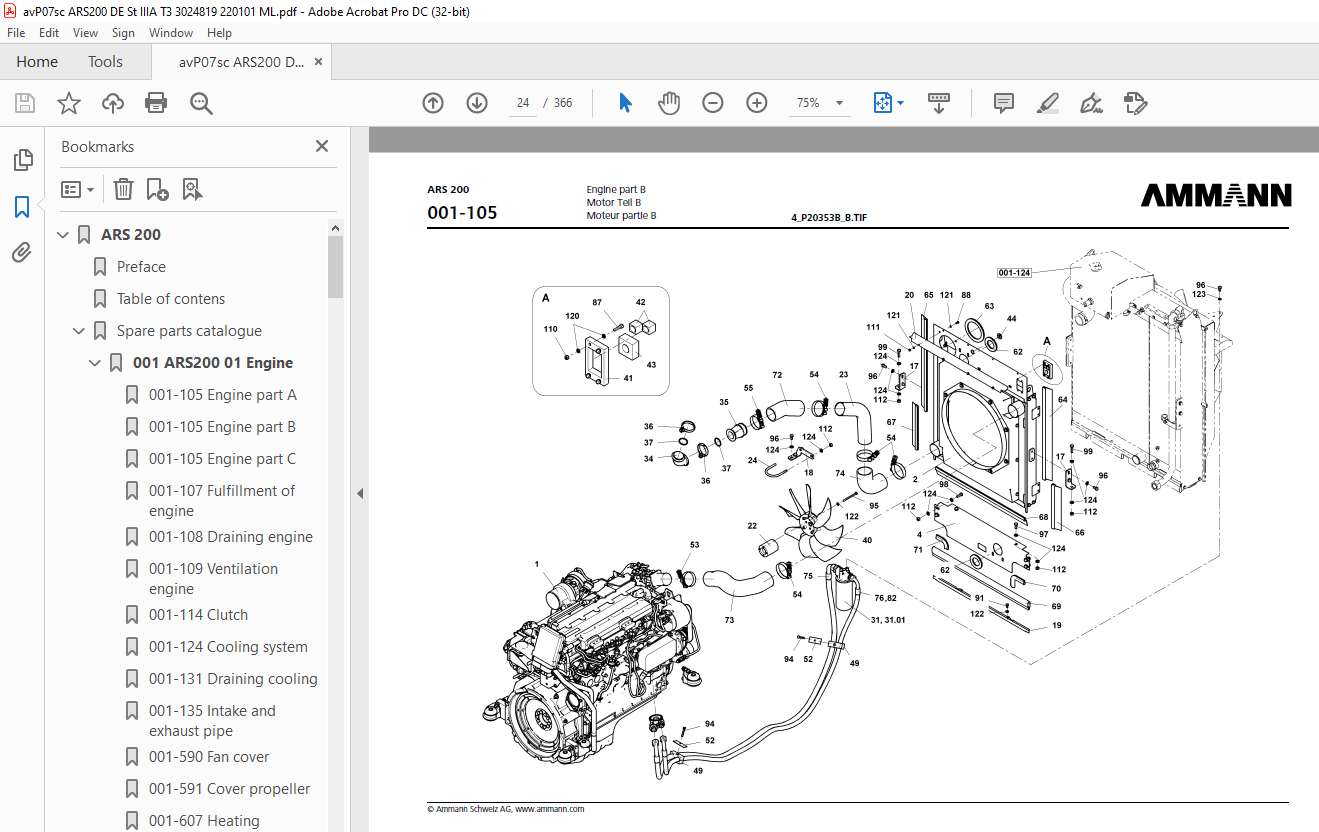1319x832 pixels.
Task: Click the Fit page tool icon
Action: coord(882,103)
